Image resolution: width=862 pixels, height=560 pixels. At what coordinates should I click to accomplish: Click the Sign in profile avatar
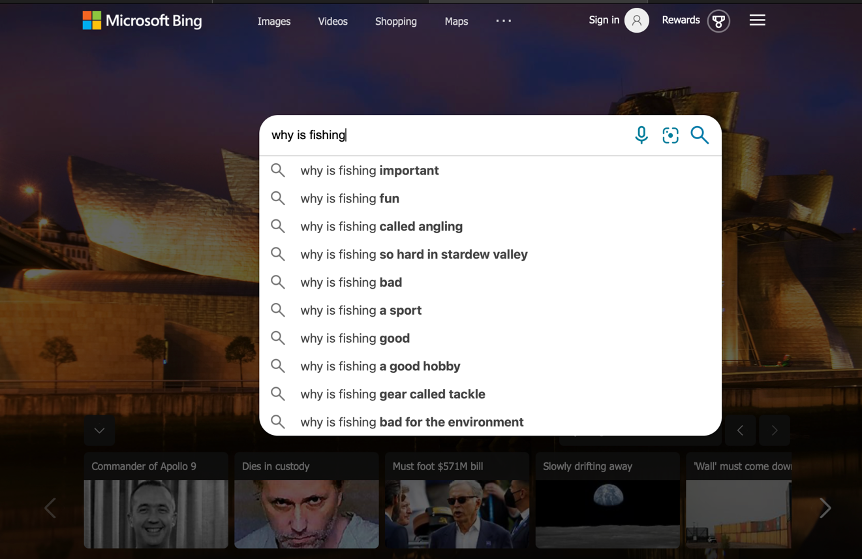(x=636, y=21)
